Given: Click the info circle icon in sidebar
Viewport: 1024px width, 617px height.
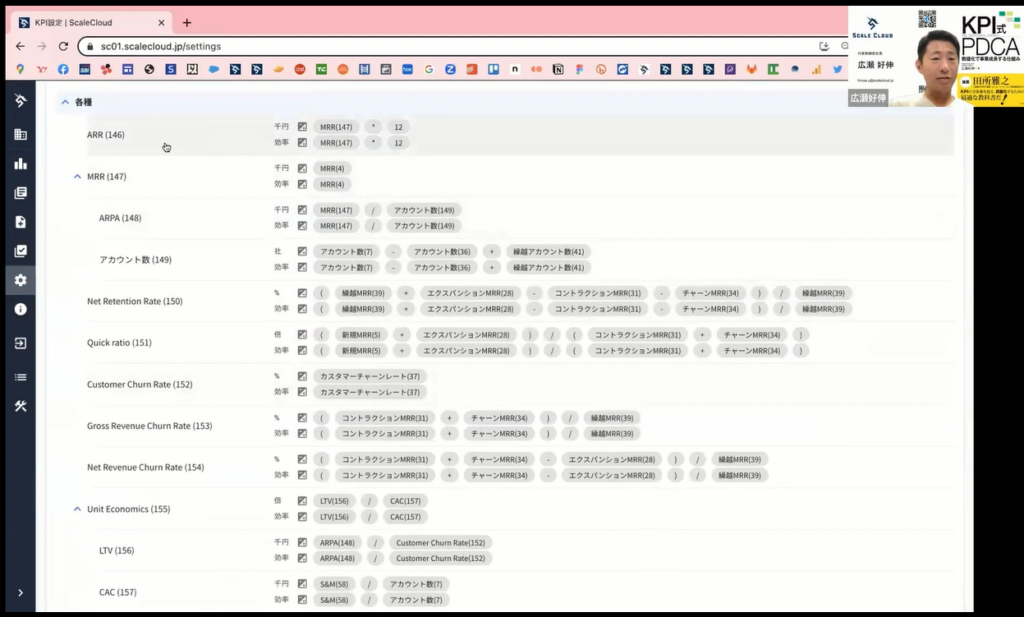Looking at the screenshot, I should point(20,309).
